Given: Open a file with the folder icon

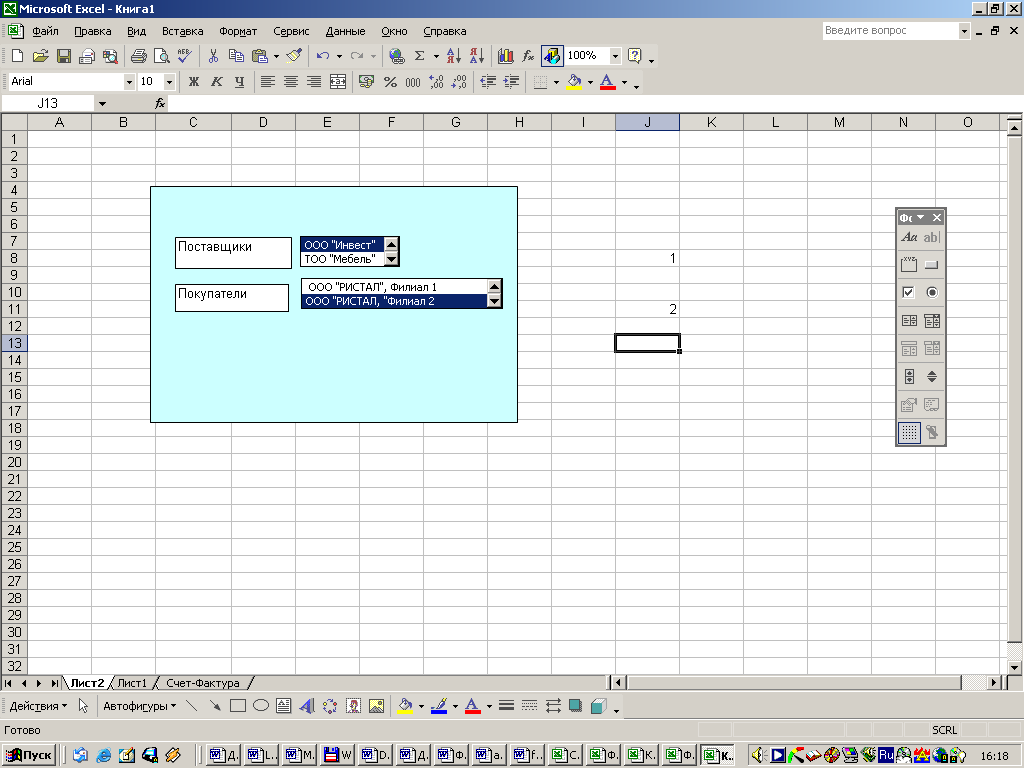Looking at the screenshot, I should (40, 56).
